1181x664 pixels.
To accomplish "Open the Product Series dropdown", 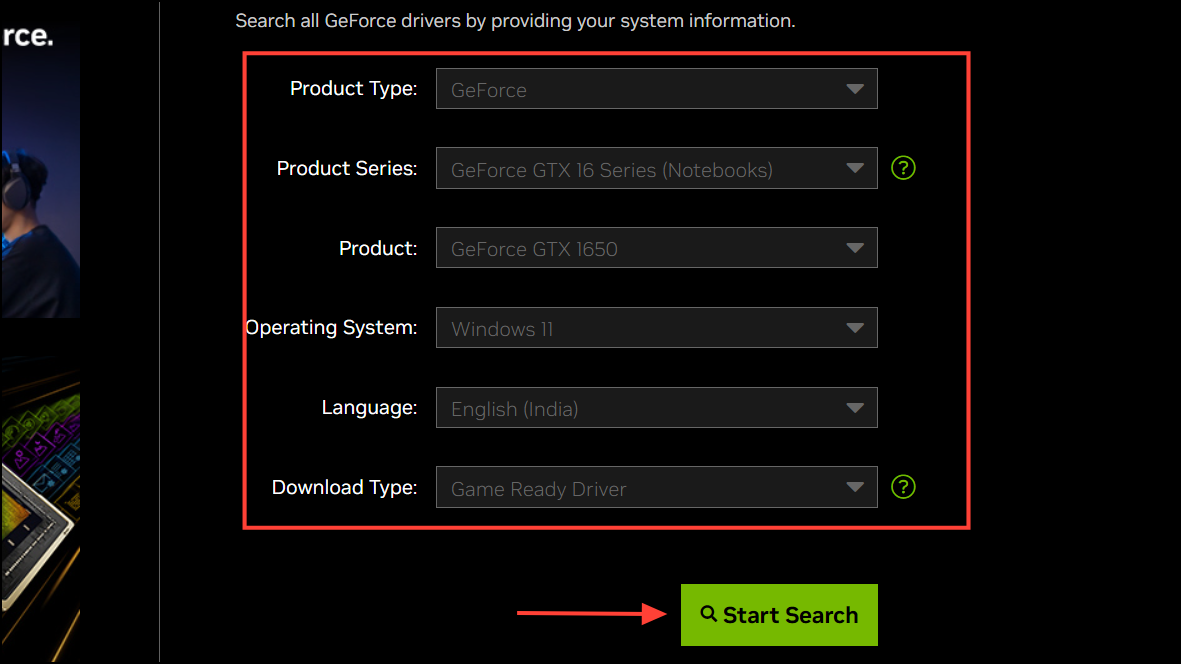I will (x=656, y=169).
